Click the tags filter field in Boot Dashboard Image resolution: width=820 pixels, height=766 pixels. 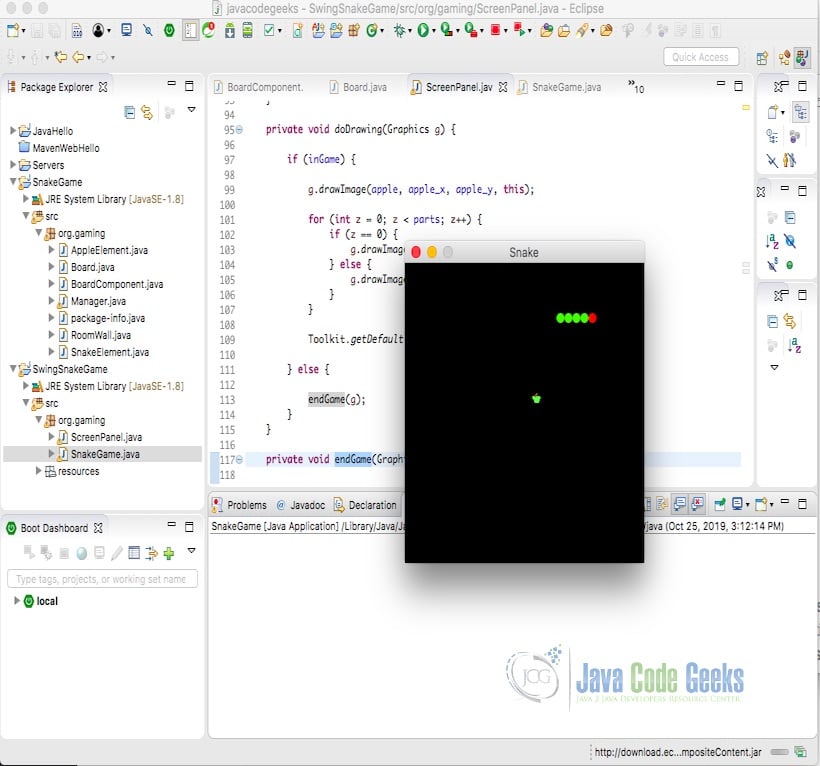pos(100,578)
